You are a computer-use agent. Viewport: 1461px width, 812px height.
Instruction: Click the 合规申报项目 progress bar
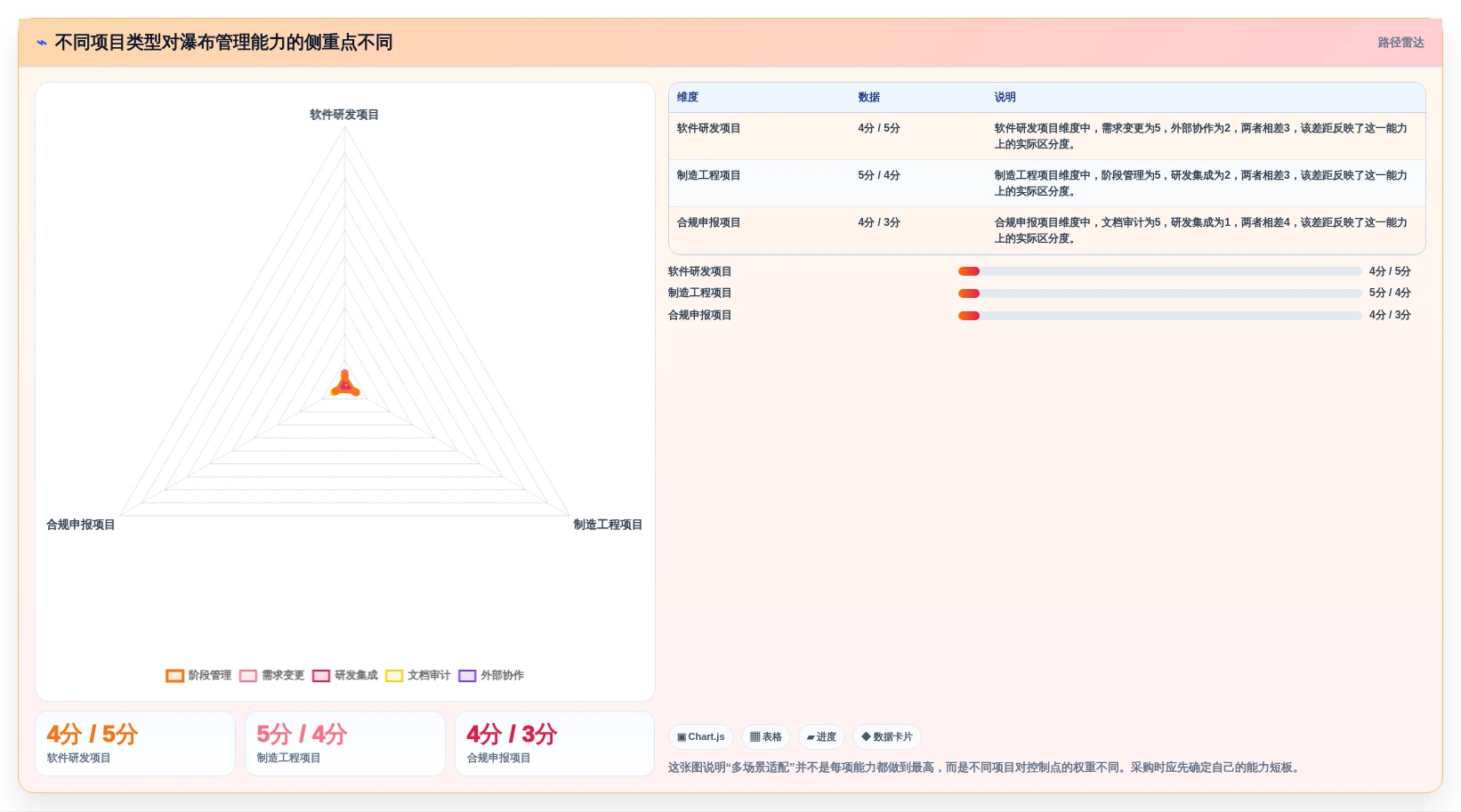(1159, 316)
